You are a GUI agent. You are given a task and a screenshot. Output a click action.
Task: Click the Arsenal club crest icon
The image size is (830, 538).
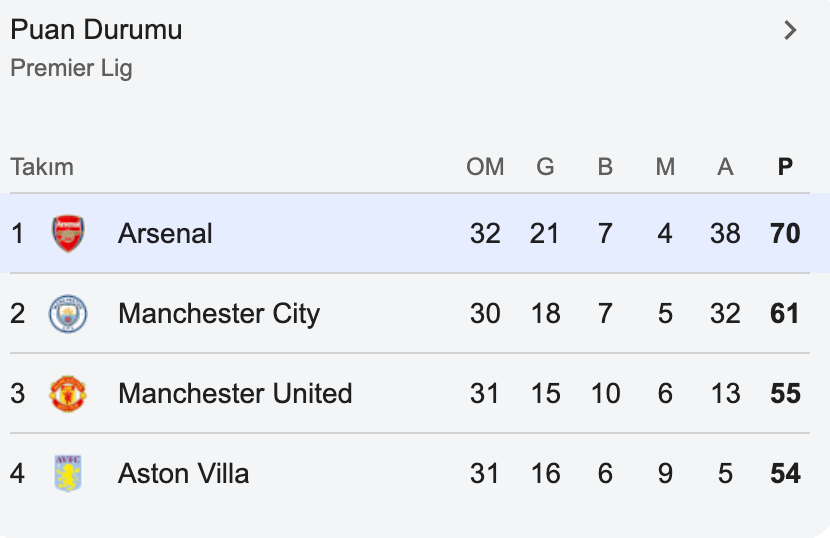(x=68, y=233)
